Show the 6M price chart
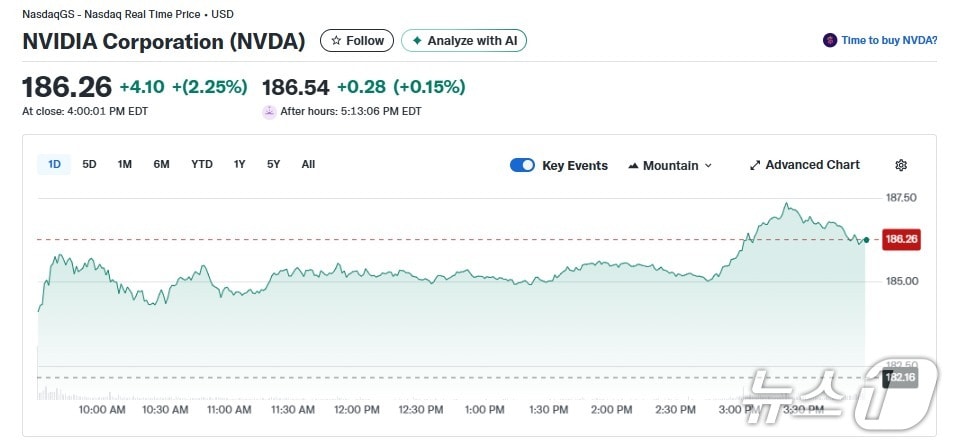The height and width of the screenshot is (445, 953). [x=161, y=164]
